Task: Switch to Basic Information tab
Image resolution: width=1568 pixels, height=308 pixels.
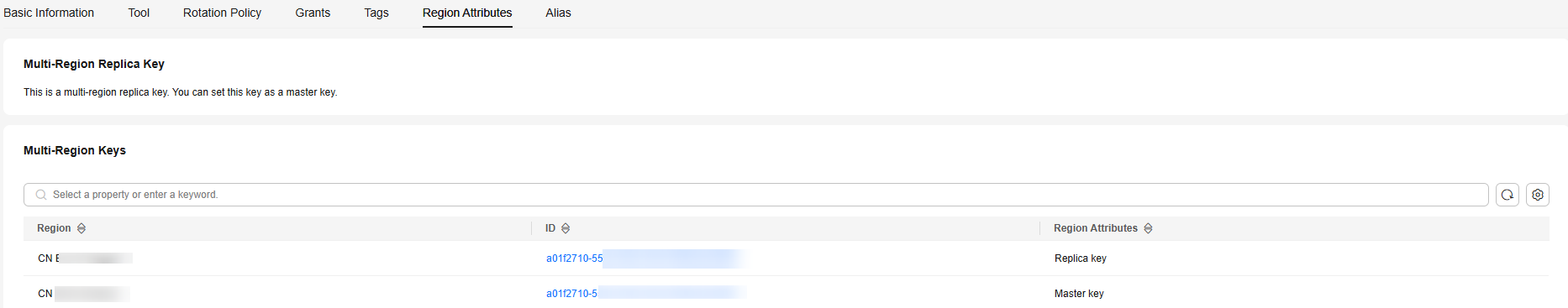Action: pos(49,13)
